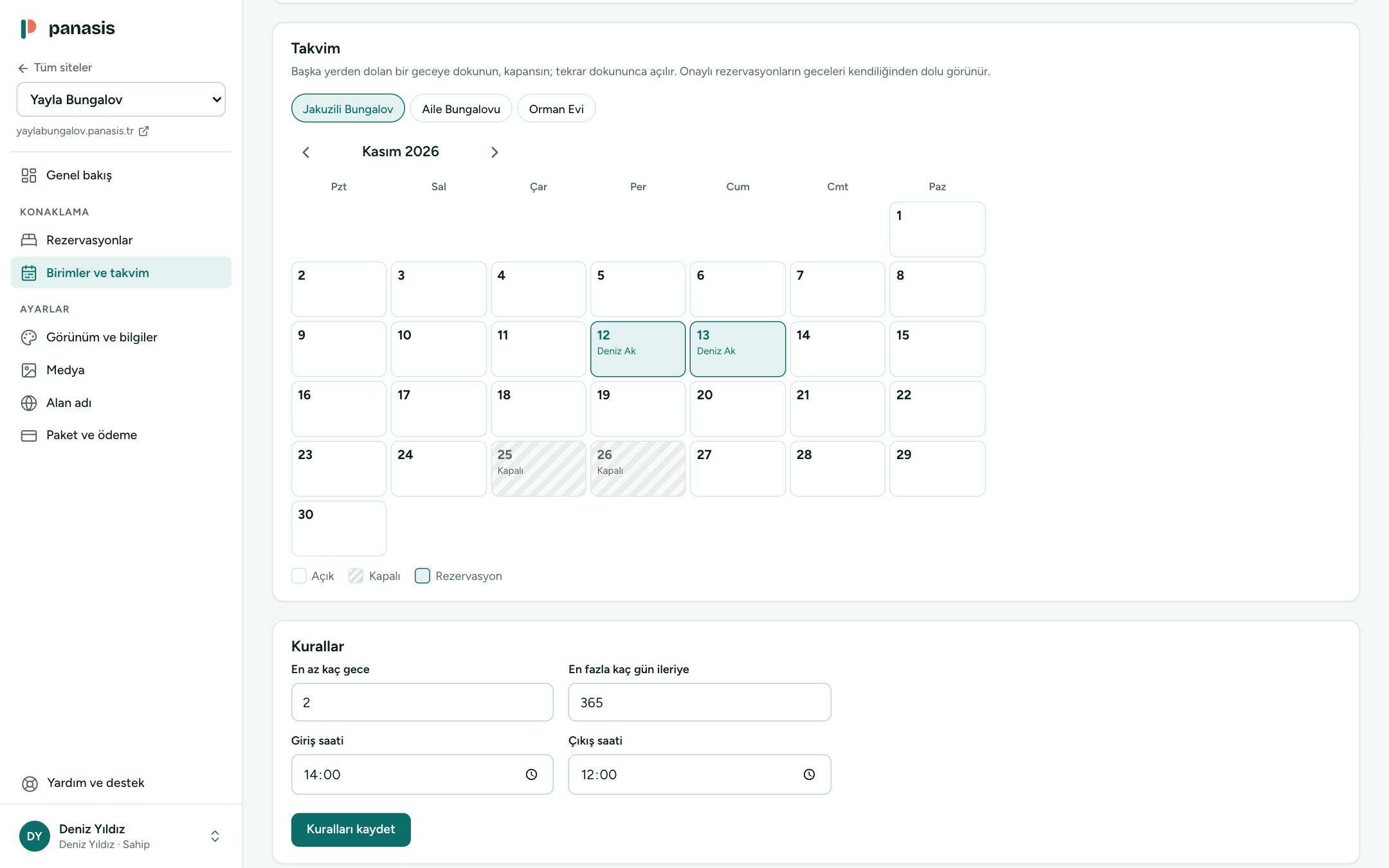
Task: Go back via Tüm siteler arrow
Action: click(x=23, y=68)
